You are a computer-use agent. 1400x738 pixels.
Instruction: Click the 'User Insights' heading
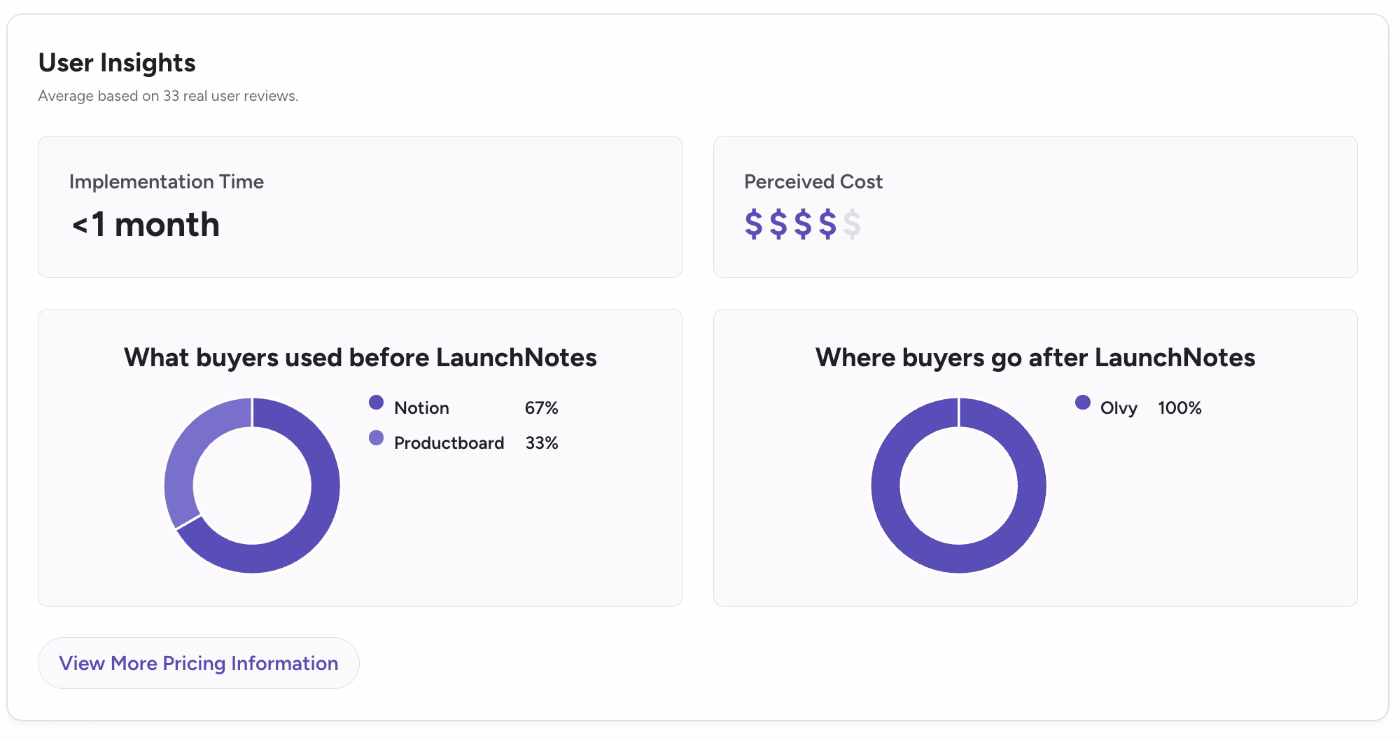(117, 63)
